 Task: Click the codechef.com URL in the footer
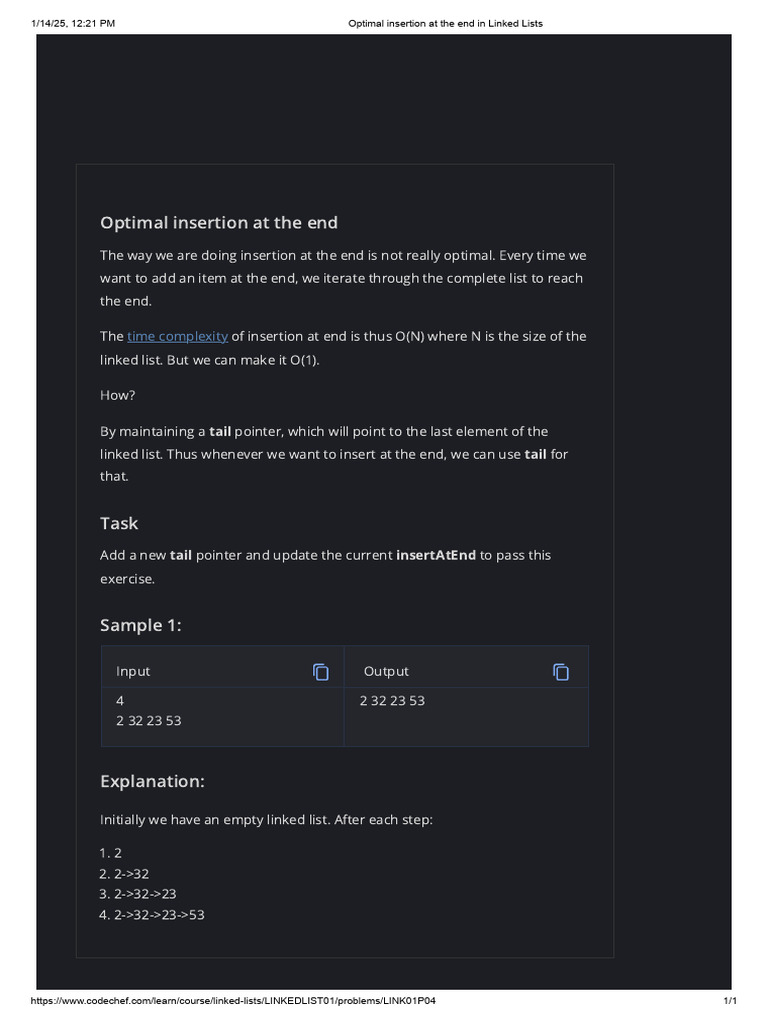(234, 1001)
